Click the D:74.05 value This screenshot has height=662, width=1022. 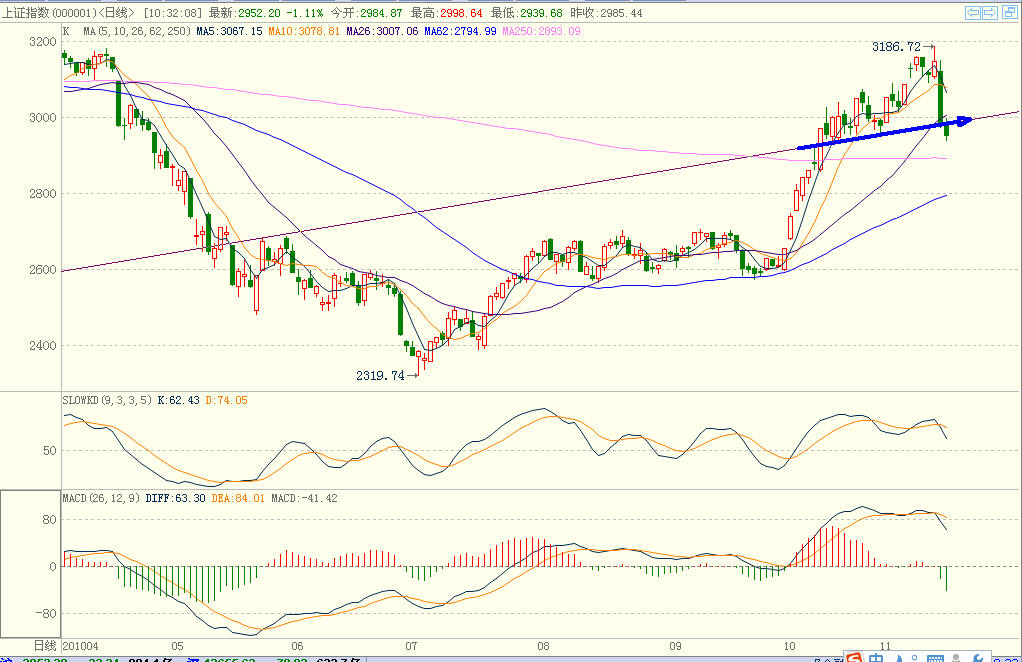226,400
